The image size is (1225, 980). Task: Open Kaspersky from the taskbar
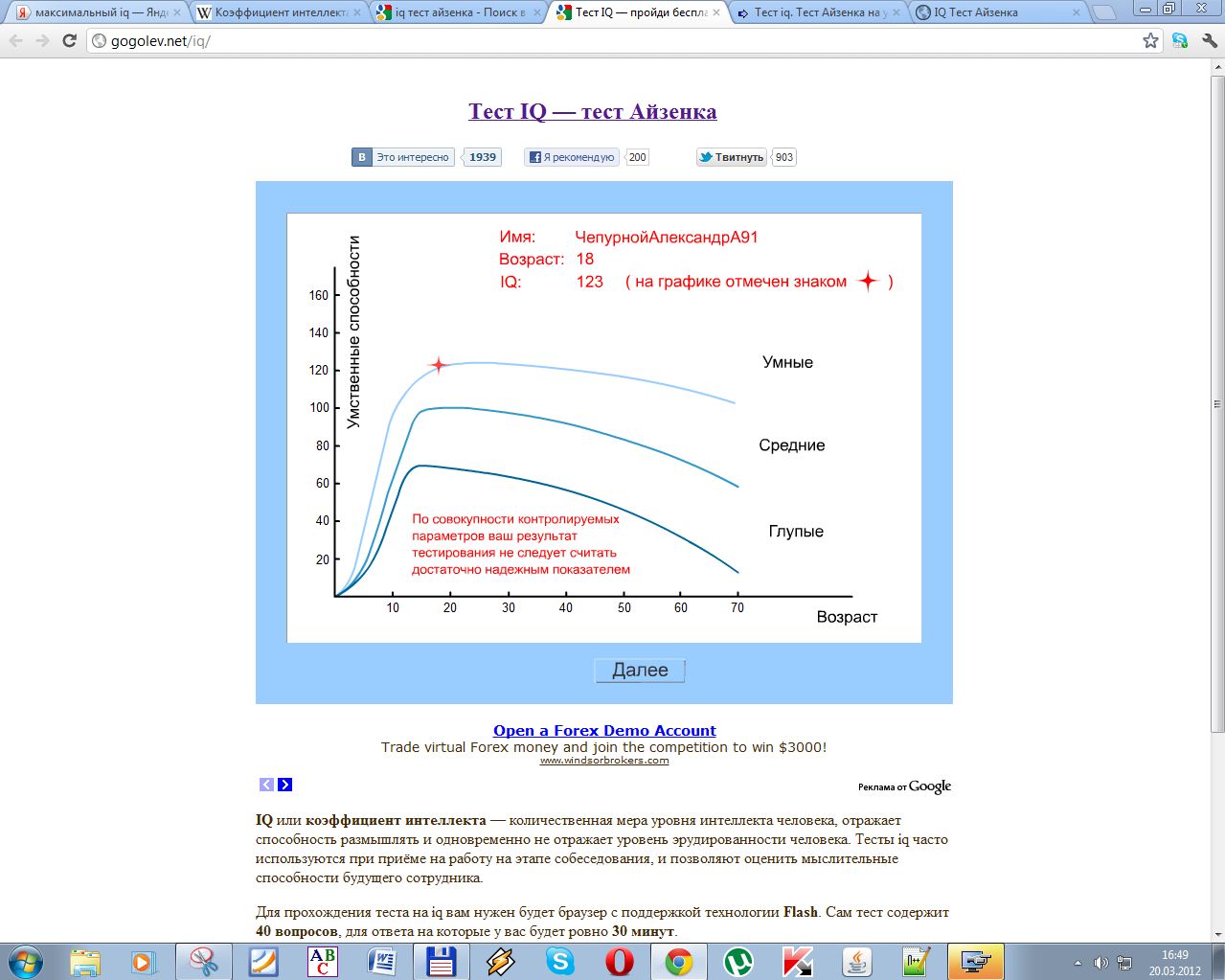coord(797,961)
